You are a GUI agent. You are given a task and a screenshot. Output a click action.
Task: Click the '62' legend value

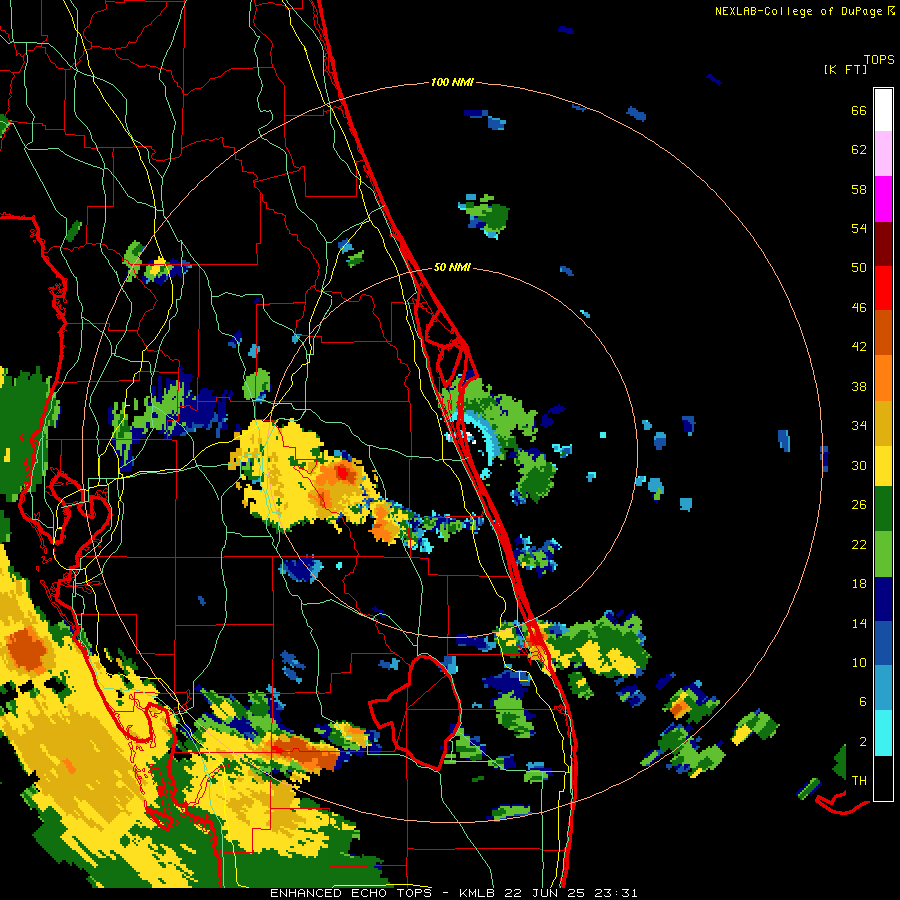pyautogui.click(x=859, y=150)
